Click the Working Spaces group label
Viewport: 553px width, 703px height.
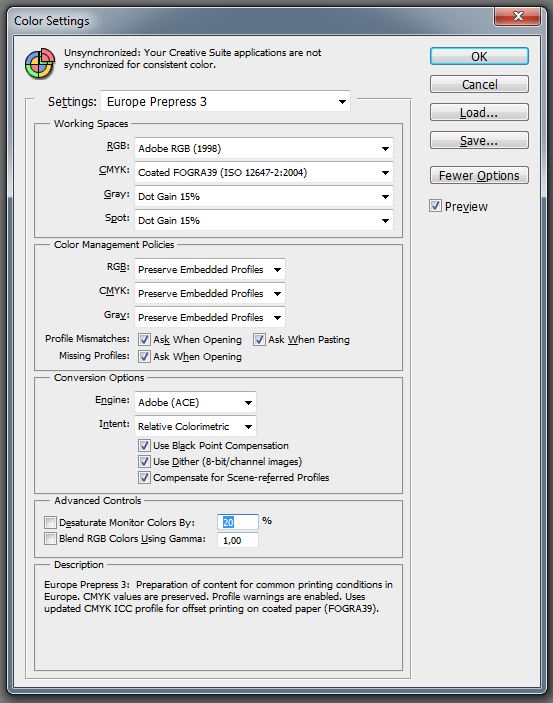point(91,124)
